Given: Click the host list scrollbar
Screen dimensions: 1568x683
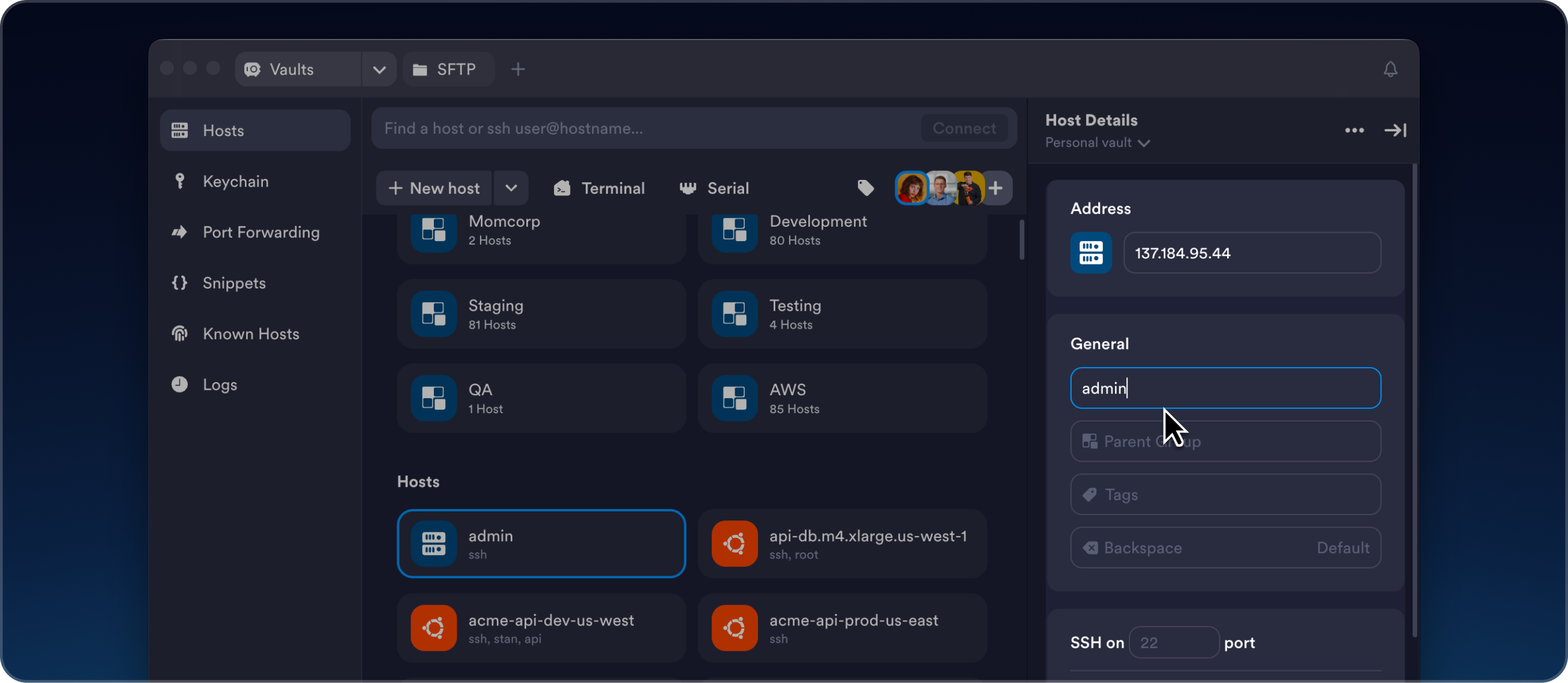Looking at the screenshot, I should 1021,239.
